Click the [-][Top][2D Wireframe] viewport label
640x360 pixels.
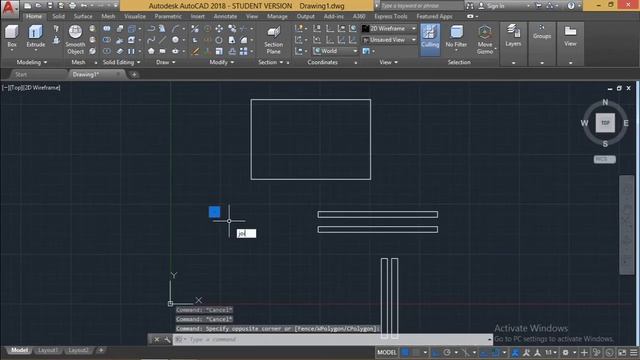coord(31,88)
